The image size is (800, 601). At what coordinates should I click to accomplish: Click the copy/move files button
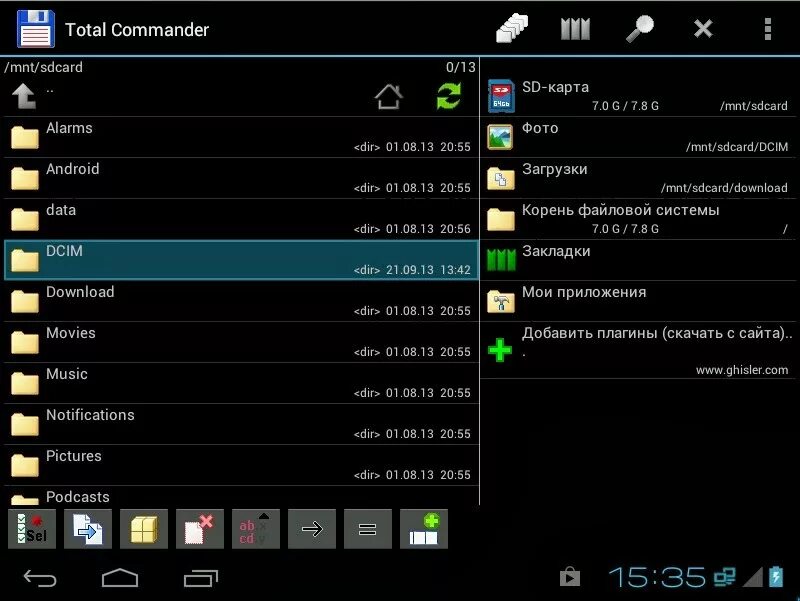88,529
